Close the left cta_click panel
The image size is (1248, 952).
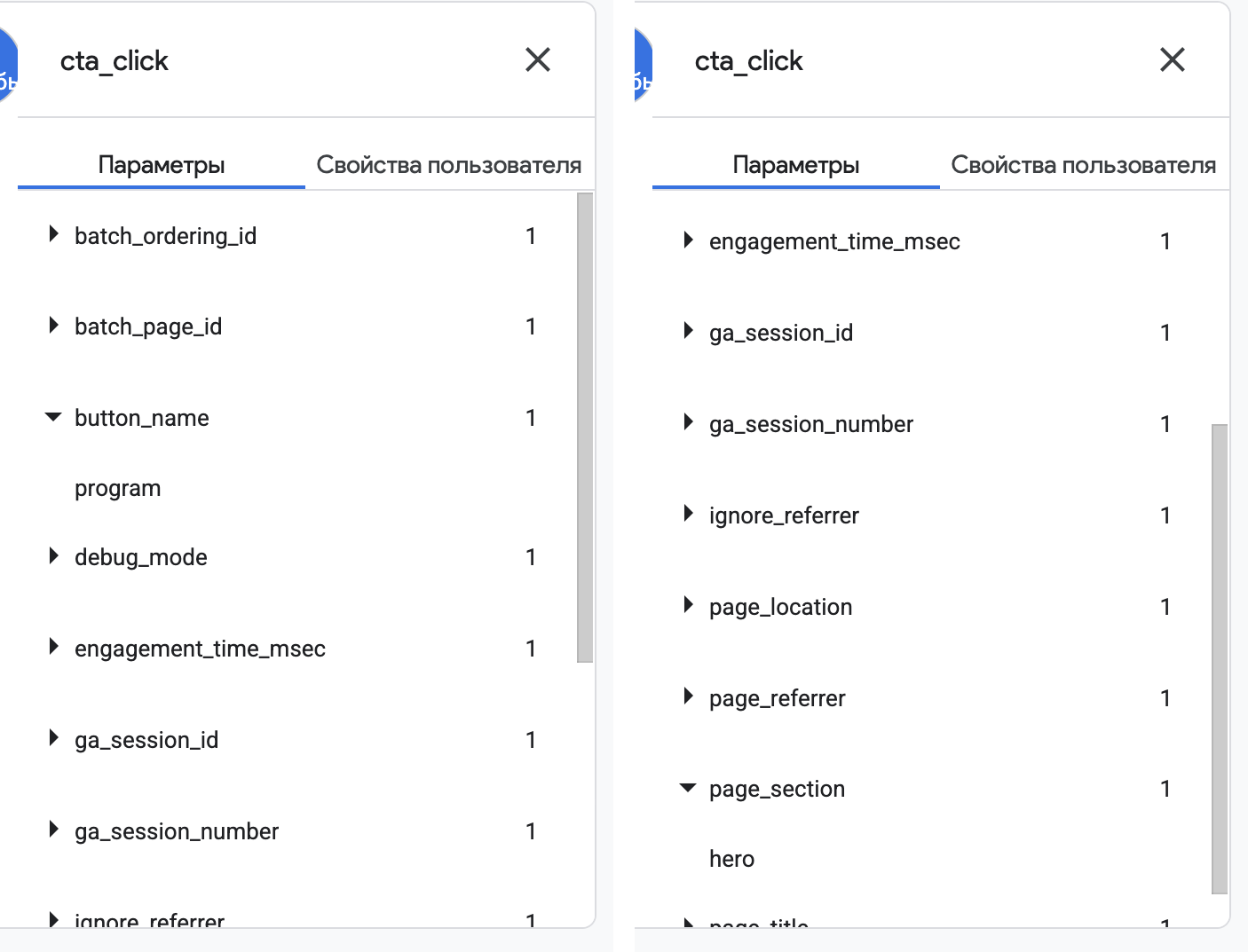[538, 60]
